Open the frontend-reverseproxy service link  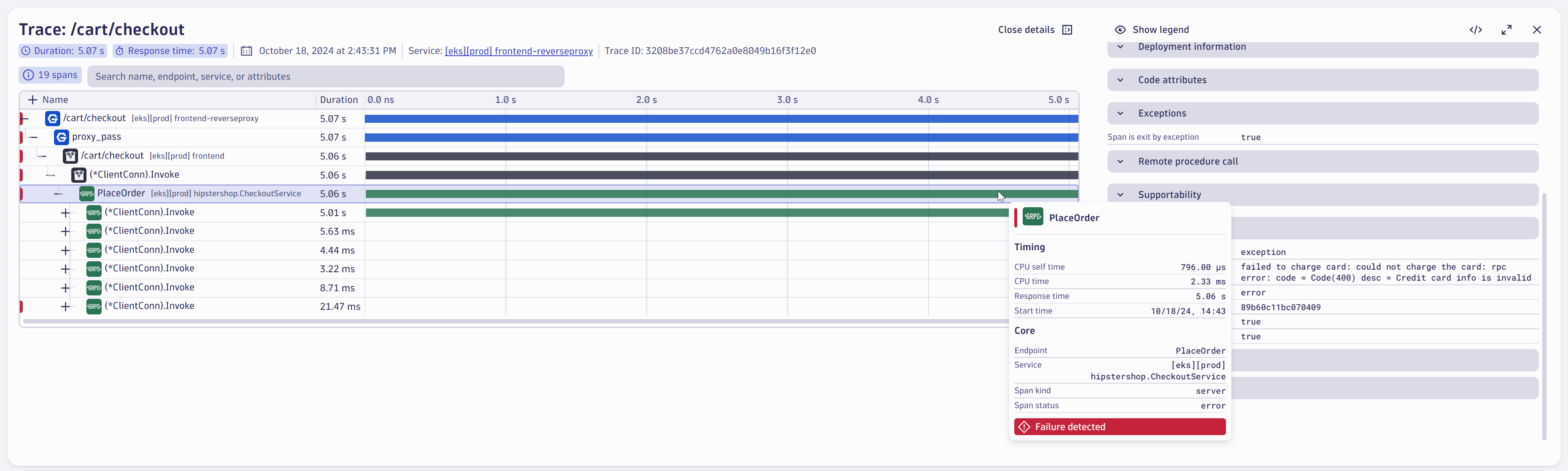(x=519, y=51)
